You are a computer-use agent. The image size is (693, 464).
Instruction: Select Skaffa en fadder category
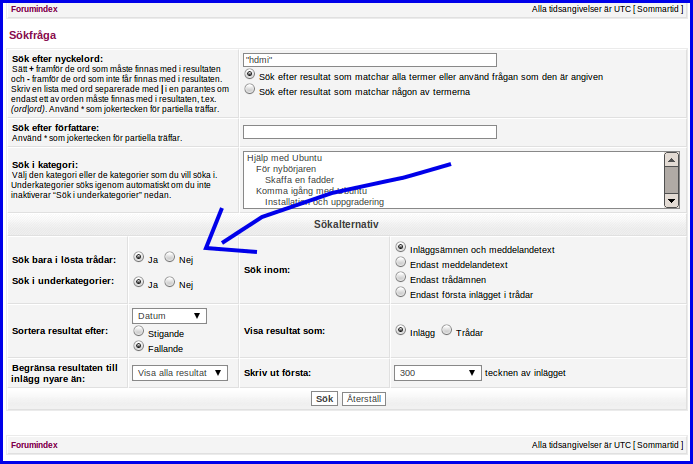coord(299,180)
